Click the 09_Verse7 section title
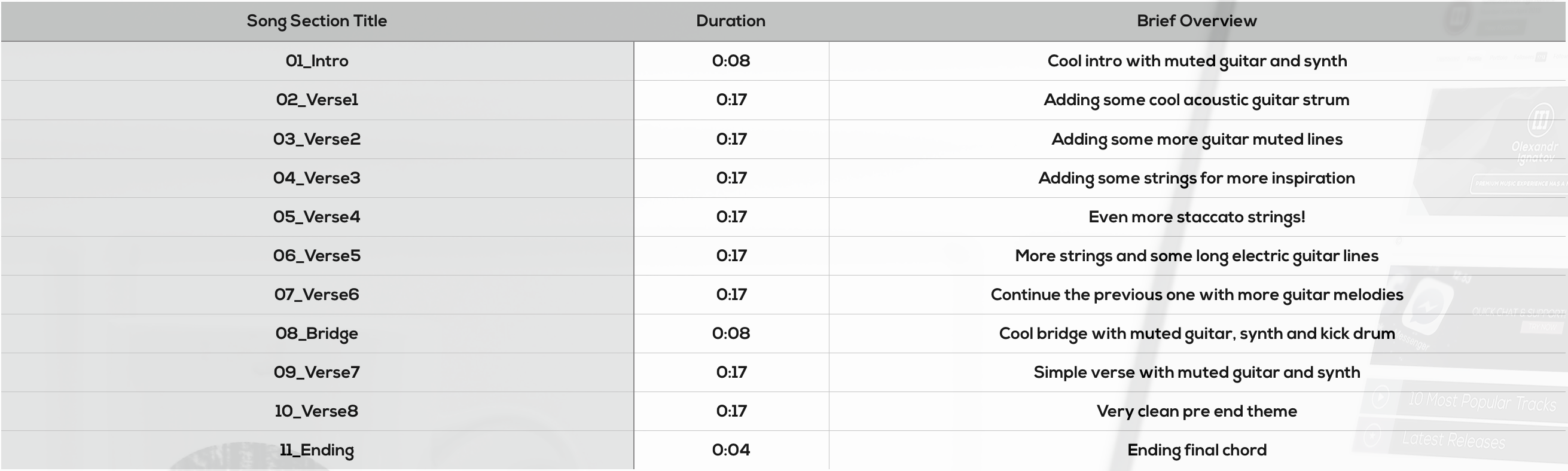The width and height of the screenshot is (1568, 471). [x=316, y=372]
